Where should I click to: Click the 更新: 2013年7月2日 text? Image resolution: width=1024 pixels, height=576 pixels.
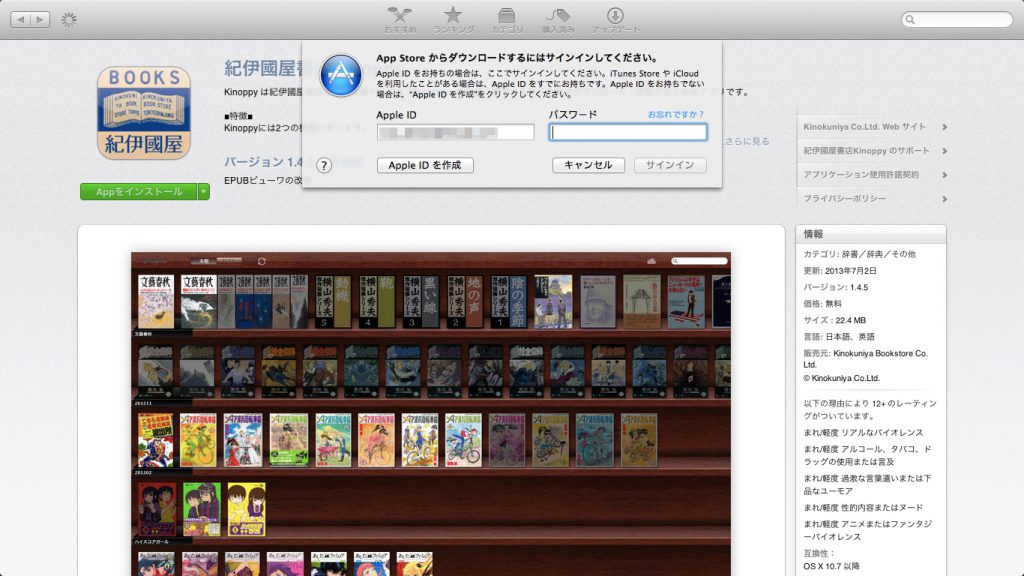[840, 270]
